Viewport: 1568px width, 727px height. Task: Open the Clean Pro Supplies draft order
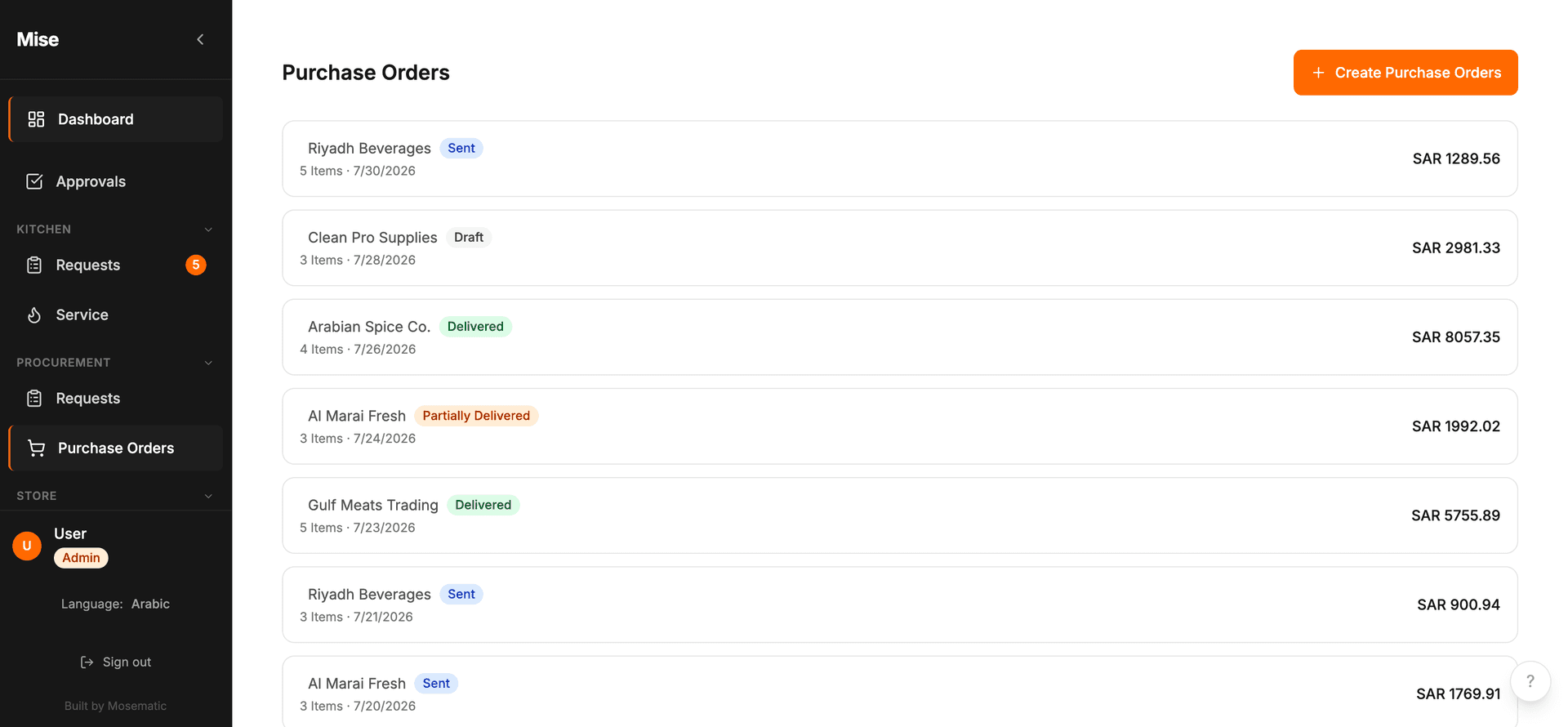click(900, 248)
